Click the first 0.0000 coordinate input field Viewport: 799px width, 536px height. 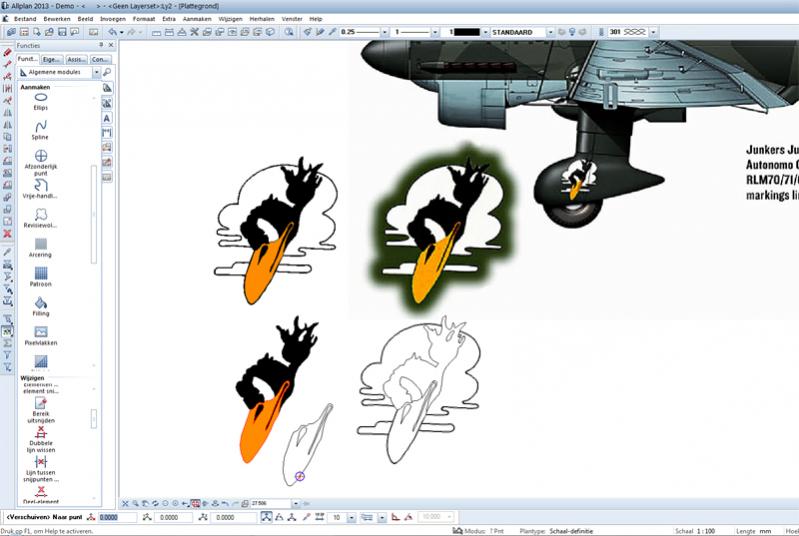click(x=117, y=517)
